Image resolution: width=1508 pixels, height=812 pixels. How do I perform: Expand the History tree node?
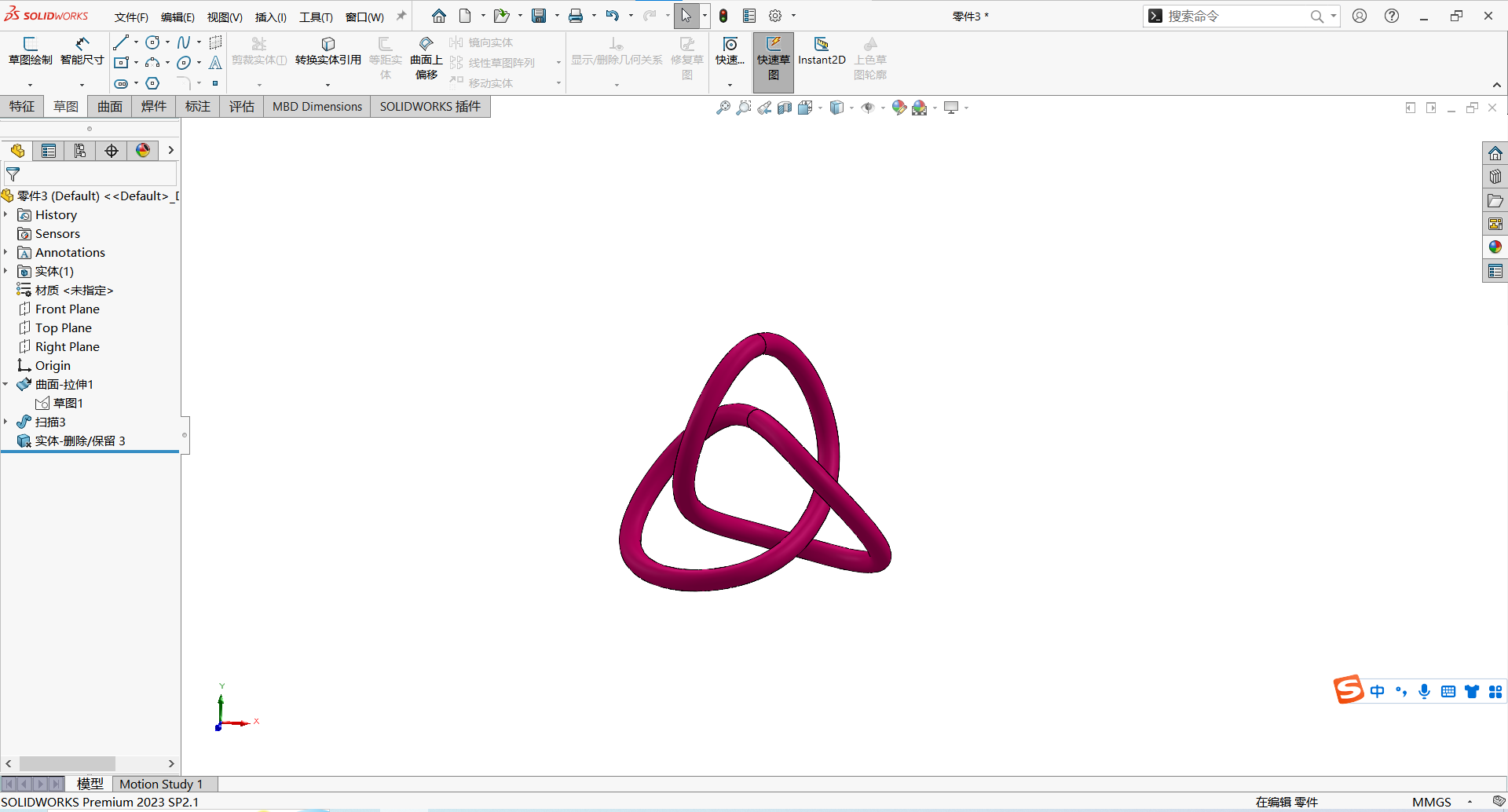tap(7, 214)
